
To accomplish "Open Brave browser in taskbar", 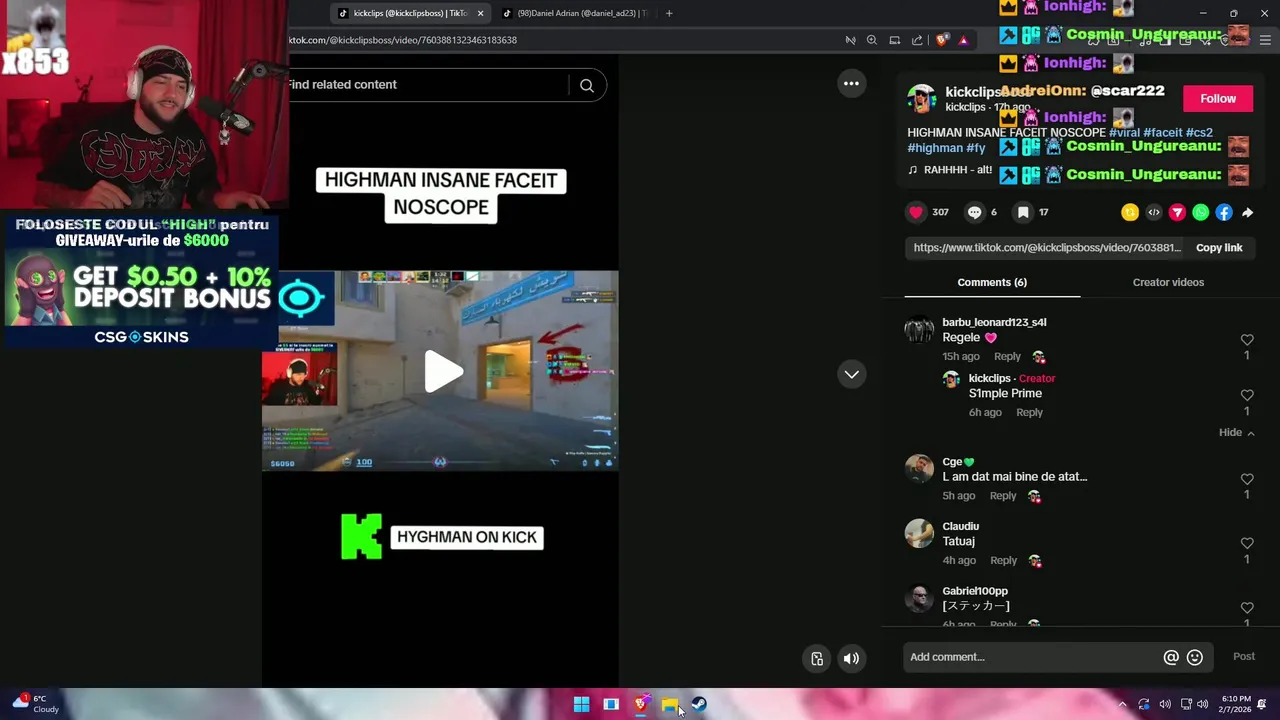I will (641, 704).
